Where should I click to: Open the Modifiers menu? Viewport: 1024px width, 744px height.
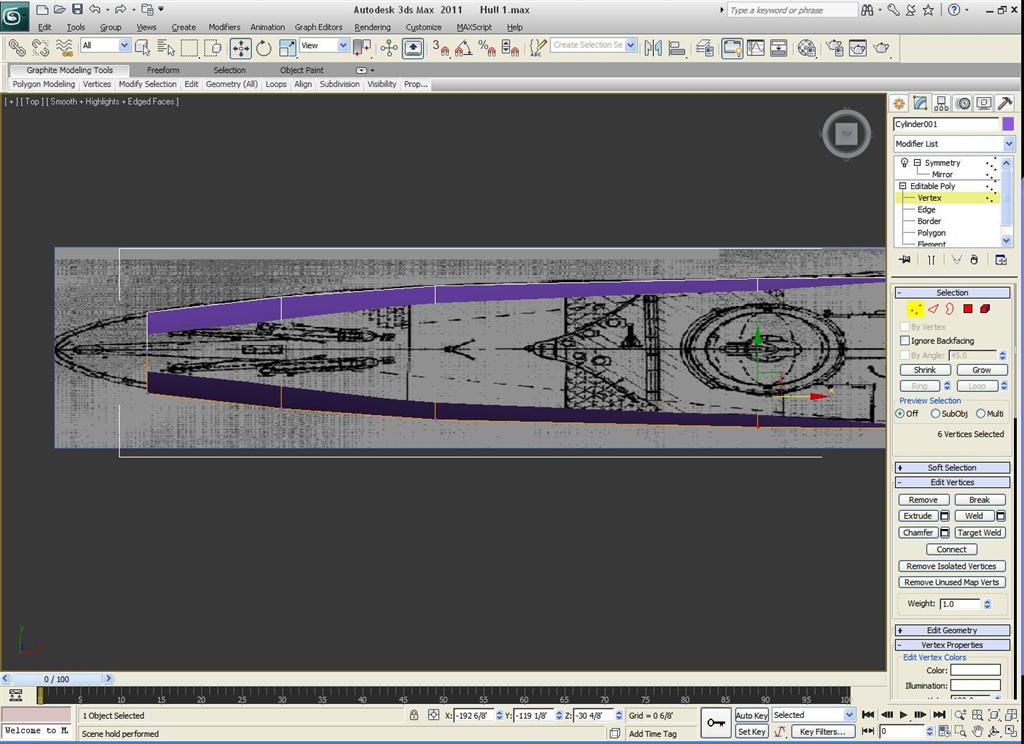224,27
